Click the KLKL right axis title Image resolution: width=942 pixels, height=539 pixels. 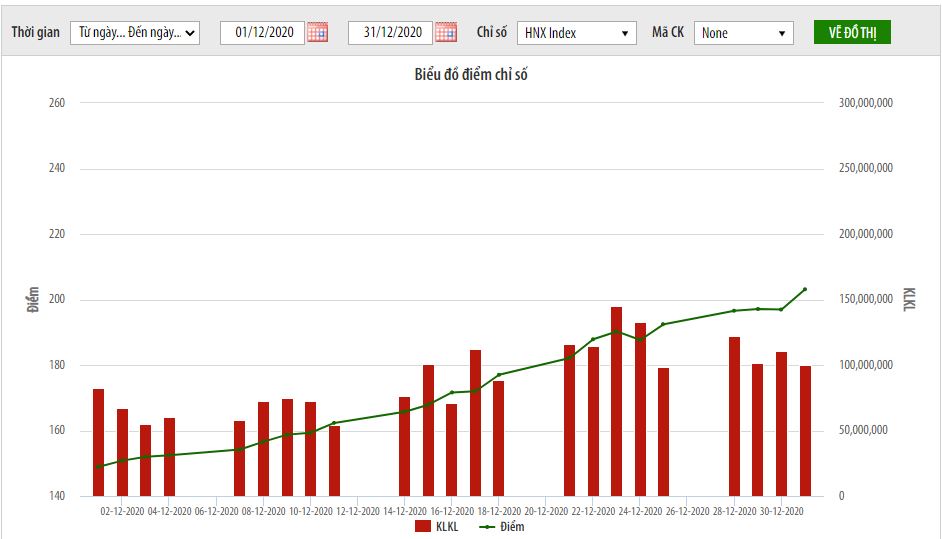coord(908,299)
